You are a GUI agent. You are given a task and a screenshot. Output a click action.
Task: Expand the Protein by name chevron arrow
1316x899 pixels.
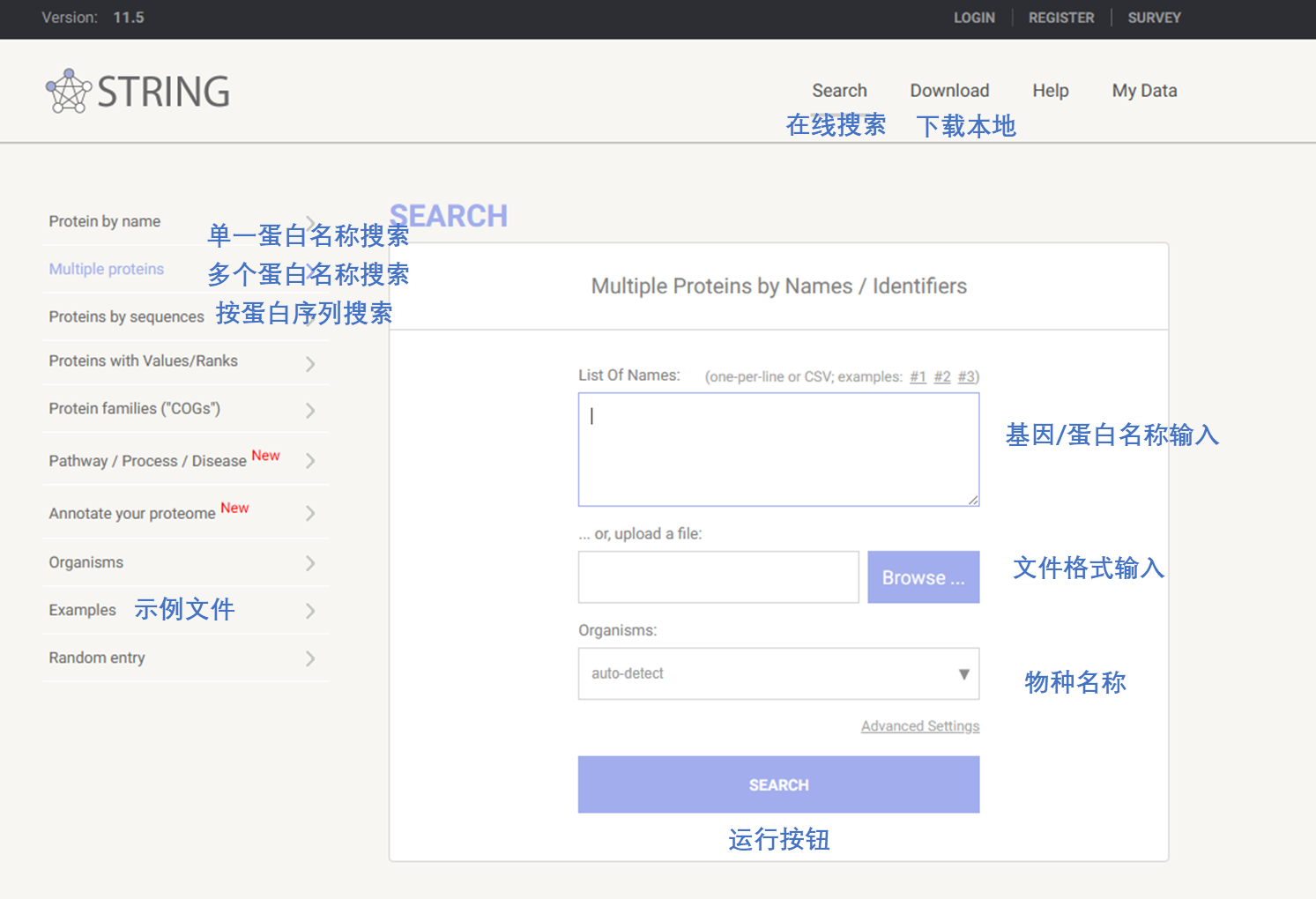[x=309, y=221]
